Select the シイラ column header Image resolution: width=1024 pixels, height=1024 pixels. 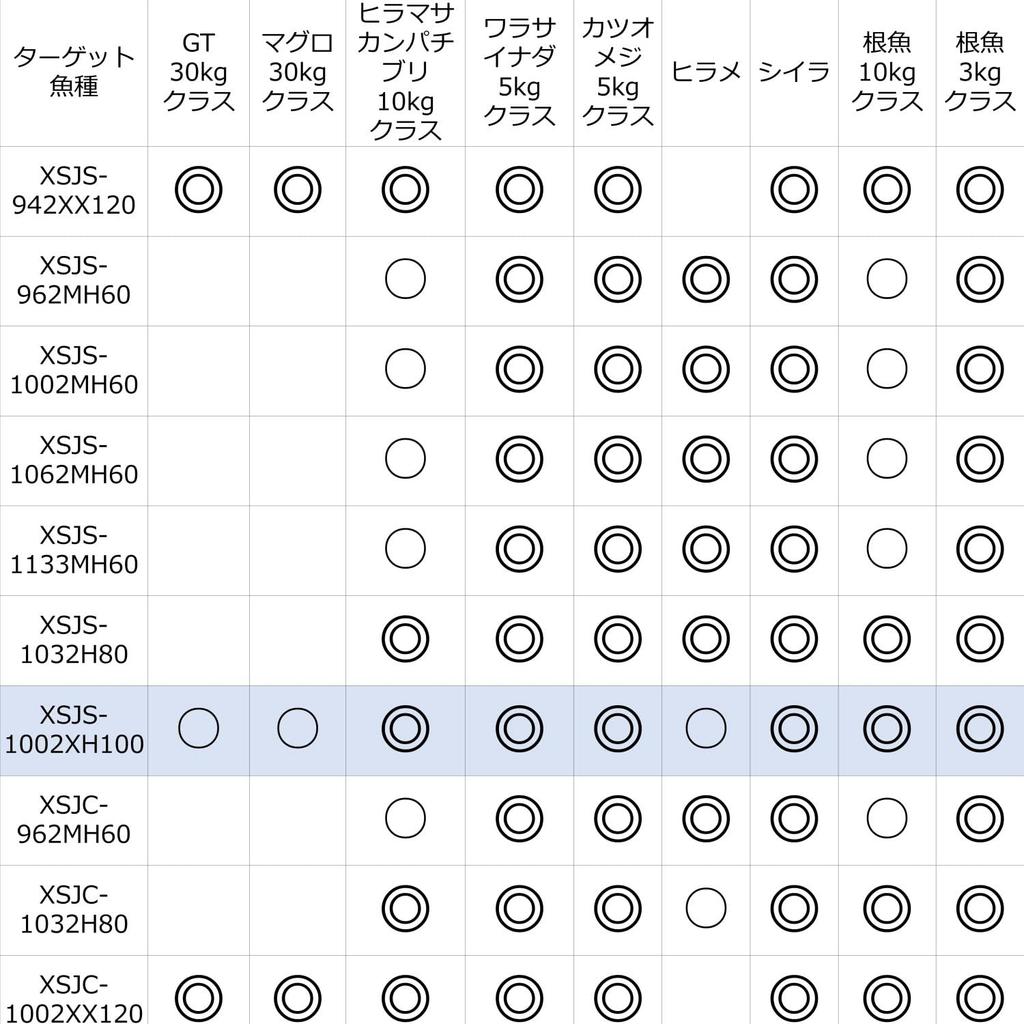point(793,71)
